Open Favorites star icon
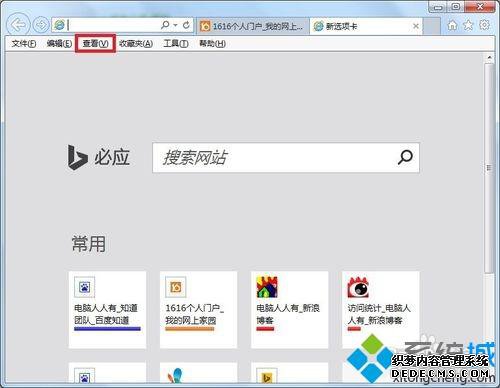This screenshot has width=500, height=388. coord(468,25)
